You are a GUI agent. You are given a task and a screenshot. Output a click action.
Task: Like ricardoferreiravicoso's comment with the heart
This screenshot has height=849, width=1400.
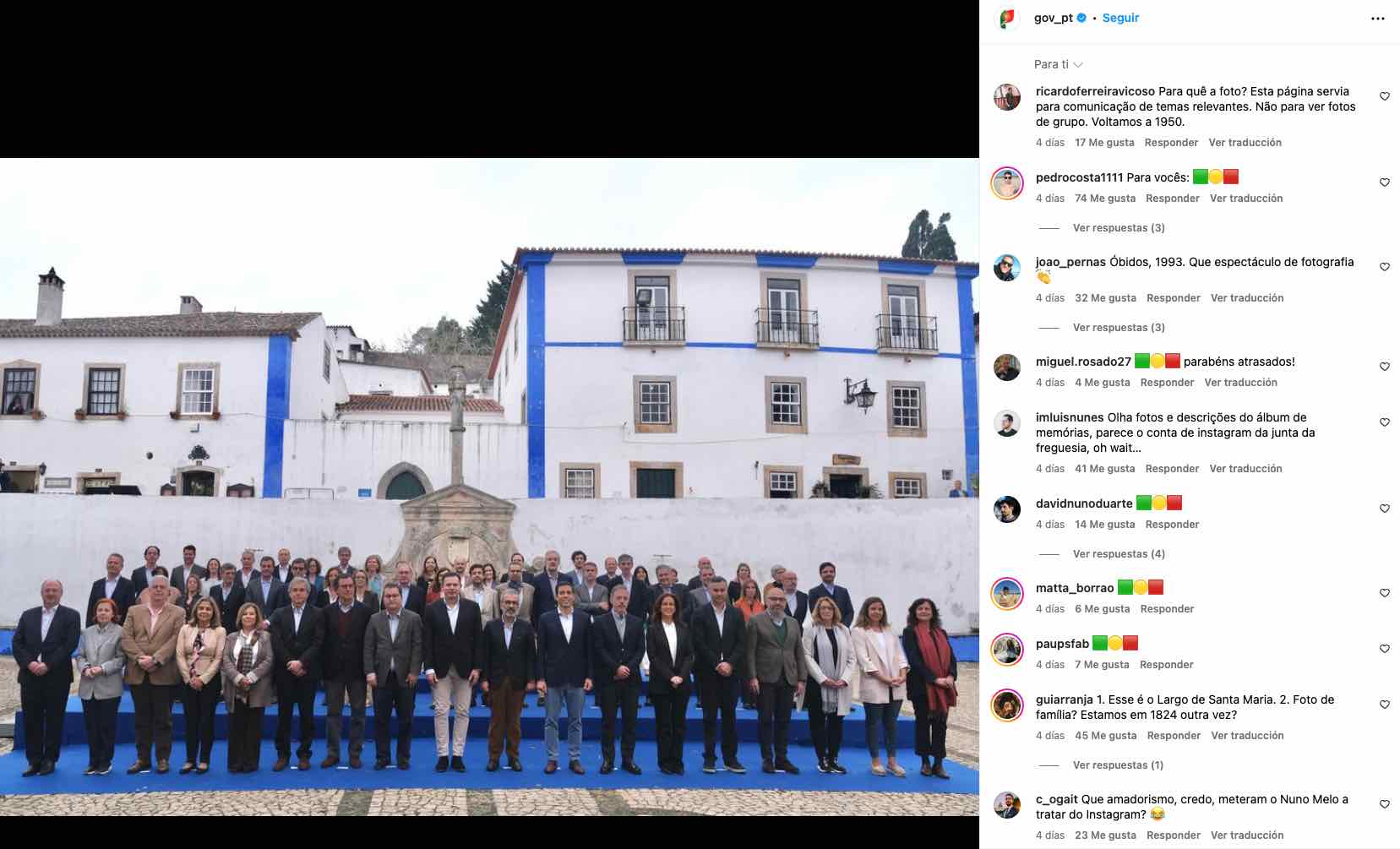[x=1384, y=96]
